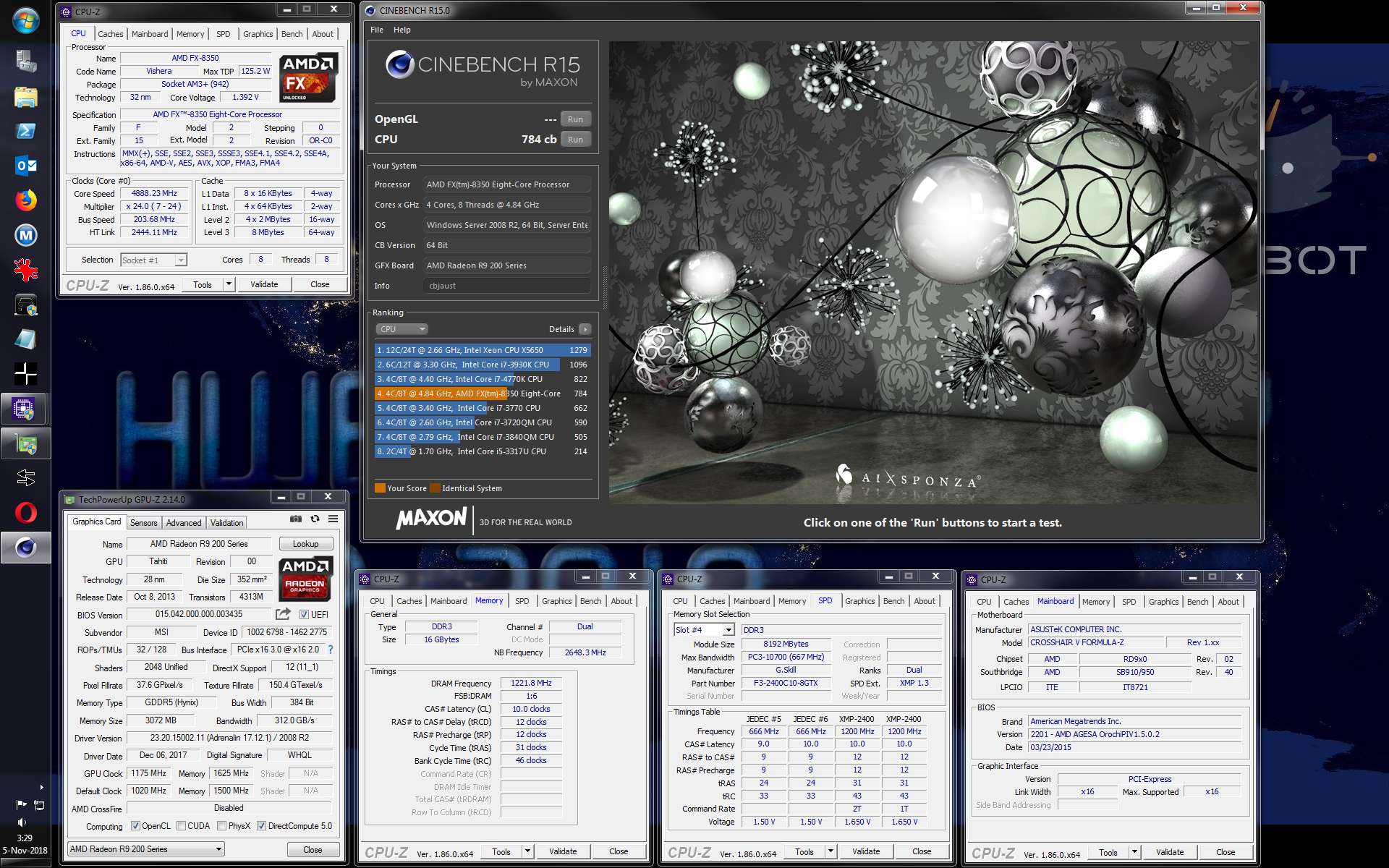The height and width of the screenshot is (868, 1389).
Task: Select the Graphics tab in SPD CPU-Z window
Action: 859,601
